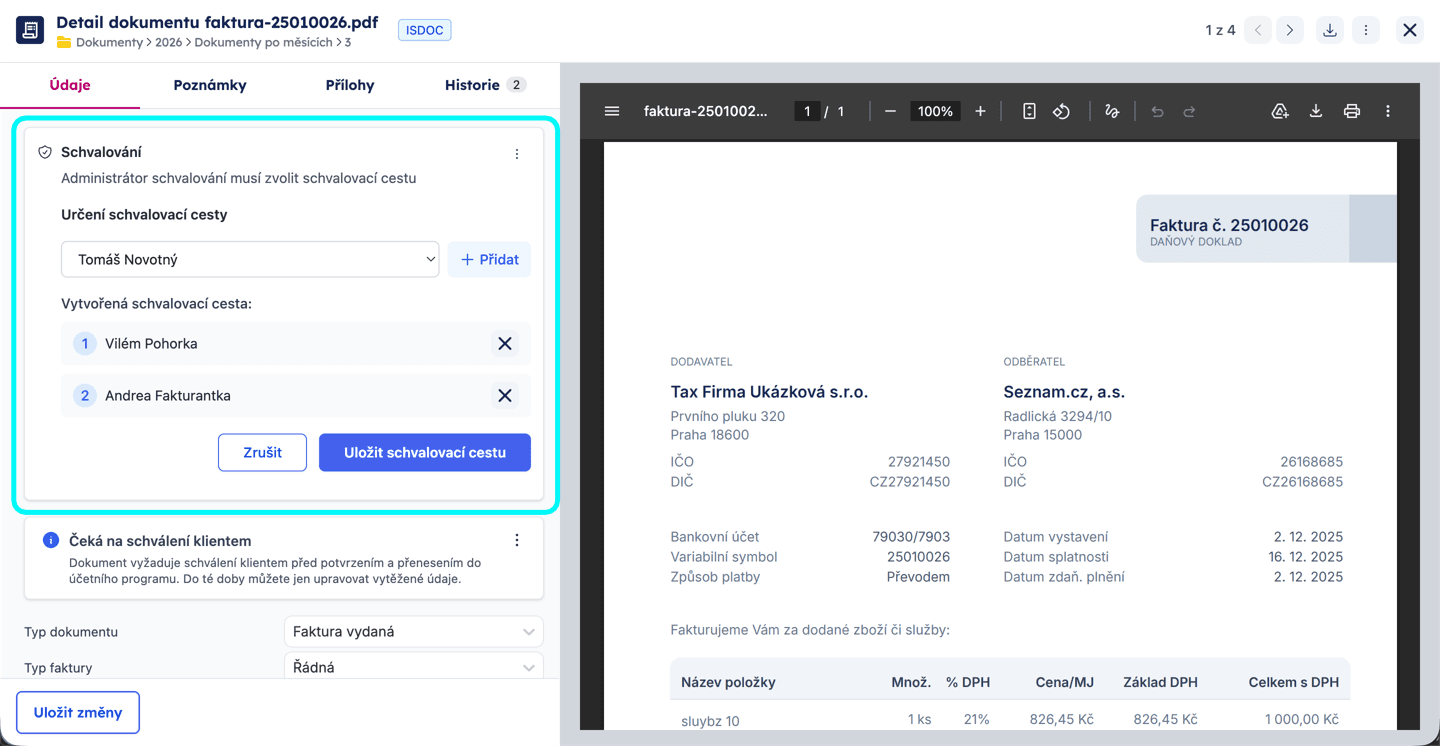This screenshot has height=746, width=1440.
Task: Expand the Typ dokumentu dropdown
Action: (x=414, y=632)
